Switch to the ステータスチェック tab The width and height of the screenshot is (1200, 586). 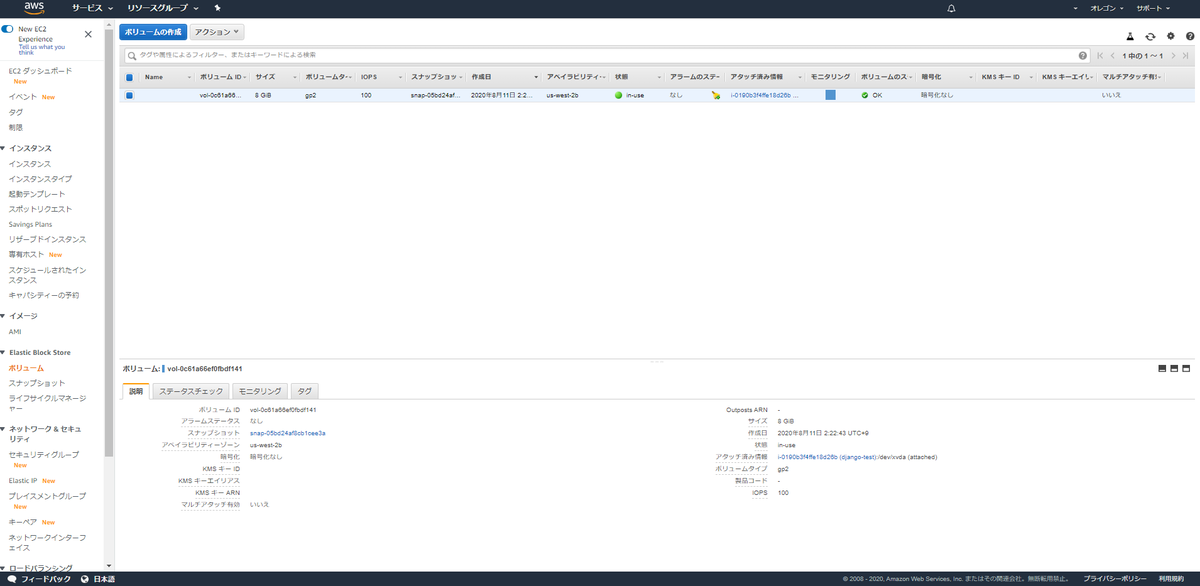[x=191, y=391]
